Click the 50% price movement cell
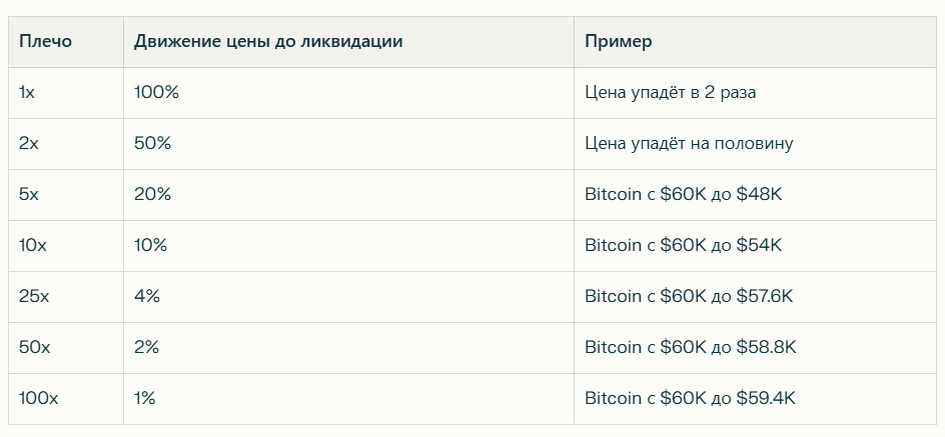945x437 pixels. (349, 144)
